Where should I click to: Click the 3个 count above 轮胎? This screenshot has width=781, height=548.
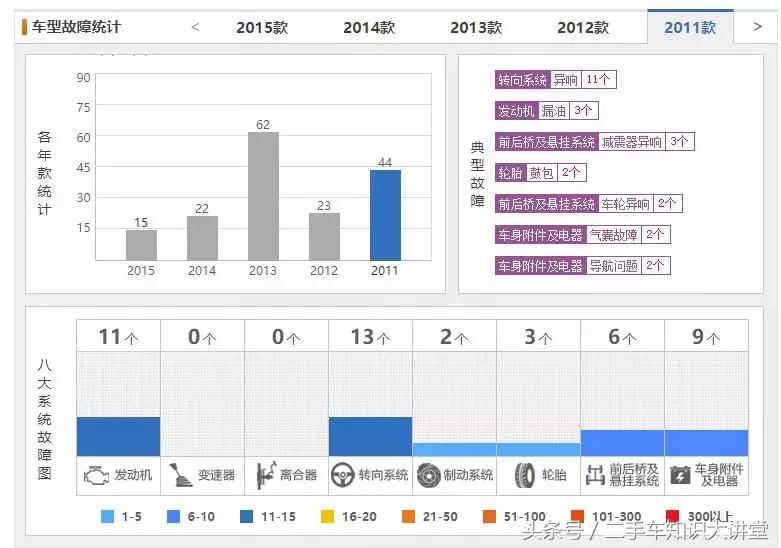[x=538, y=337]
